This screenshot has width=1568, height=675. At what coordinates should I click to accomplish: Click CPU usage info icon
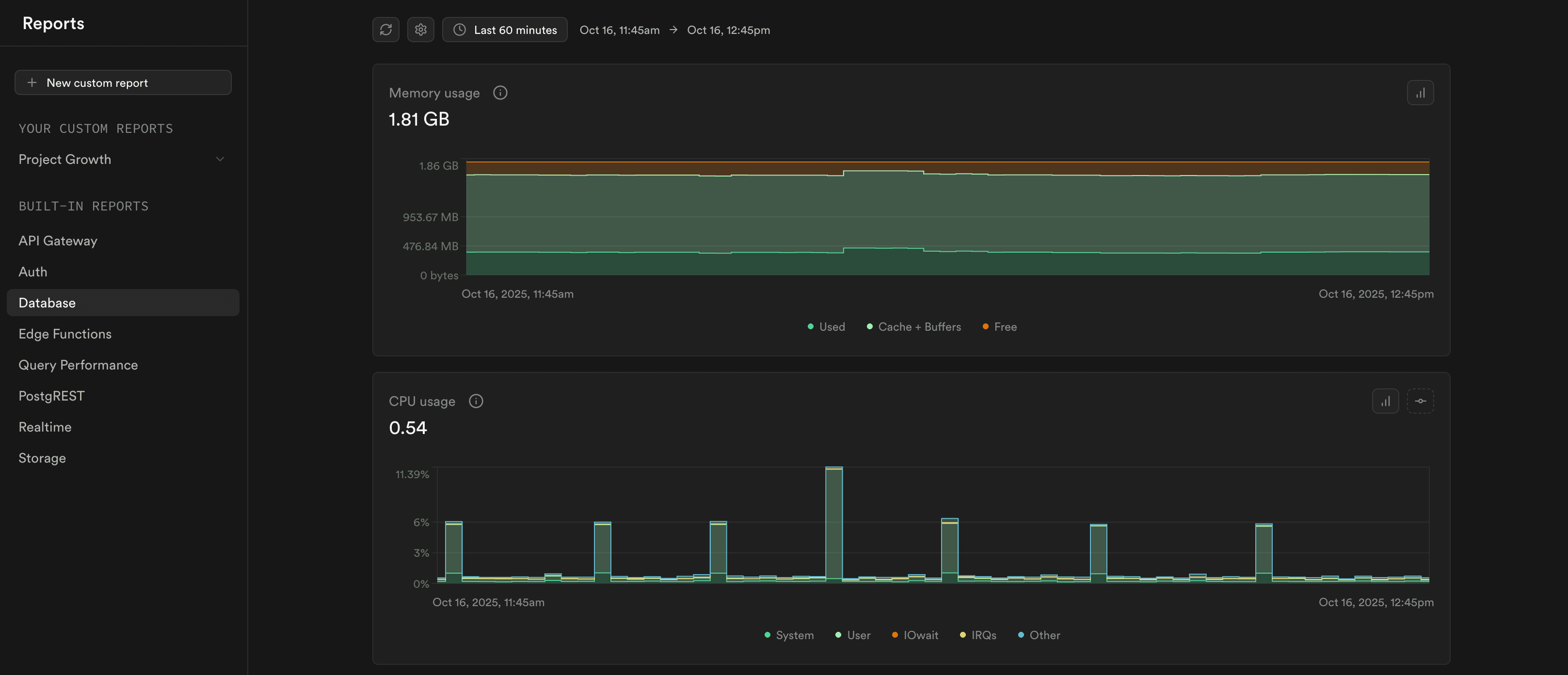click(x=476, y=401)
